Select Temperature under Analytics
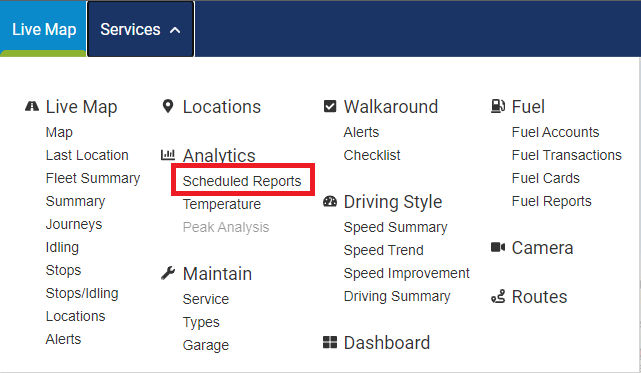641x373 pixels. (x=222, y=204)
